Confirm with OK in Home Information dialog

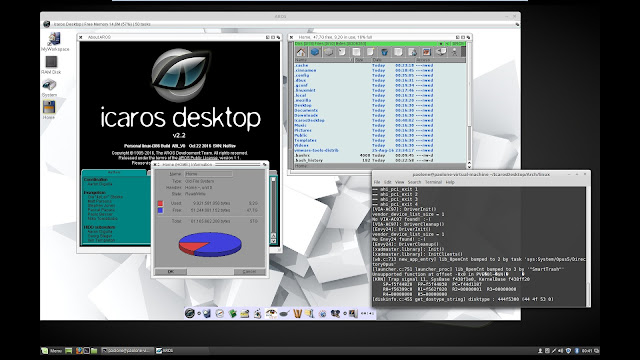(x=171, y=271)
